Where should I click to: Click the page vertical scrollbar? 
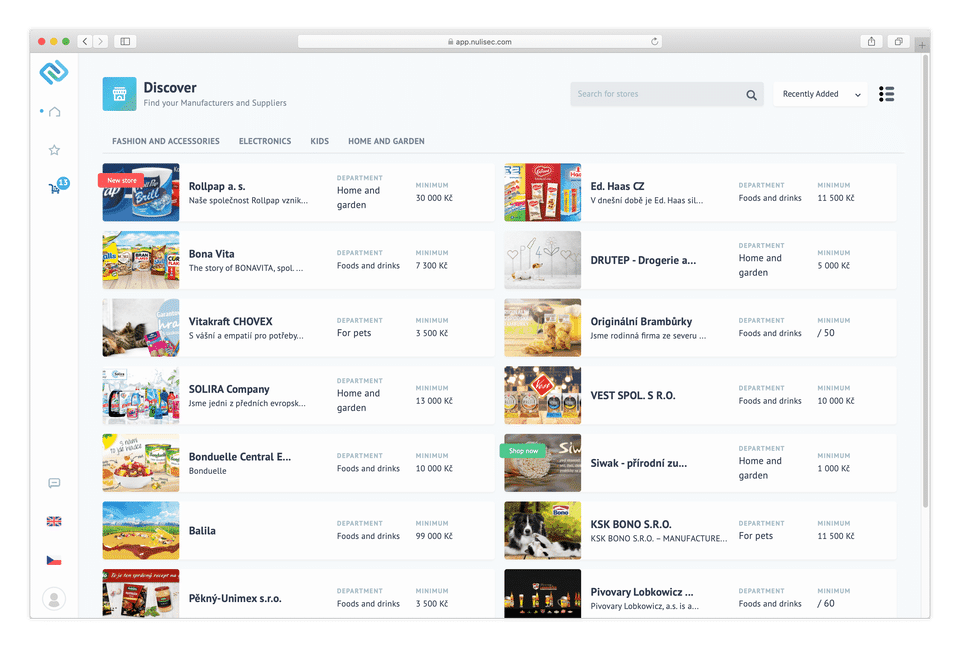click(x=926, y=282)
